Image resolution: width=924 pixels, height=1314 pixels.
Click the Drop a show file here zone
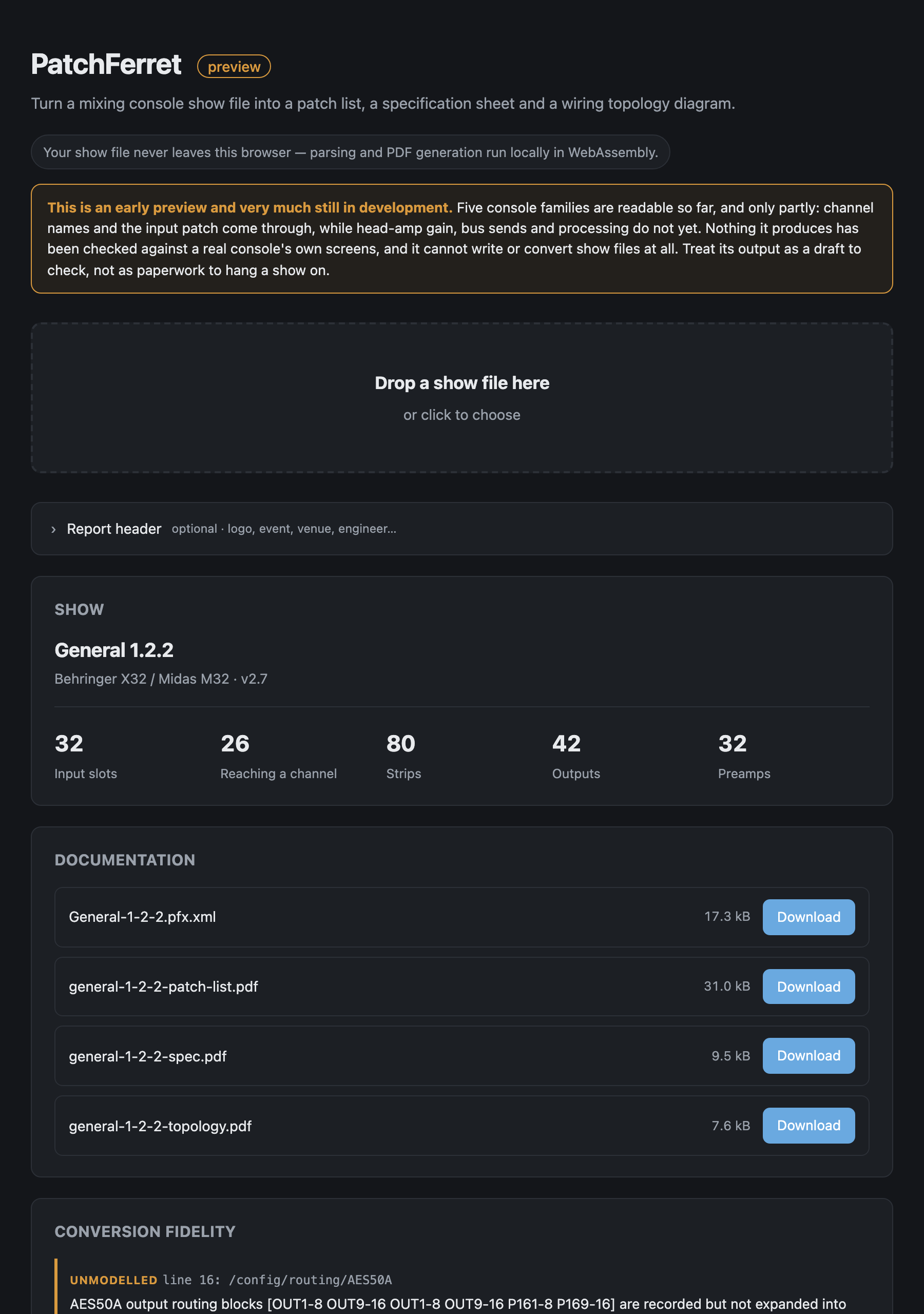point(462,398)
